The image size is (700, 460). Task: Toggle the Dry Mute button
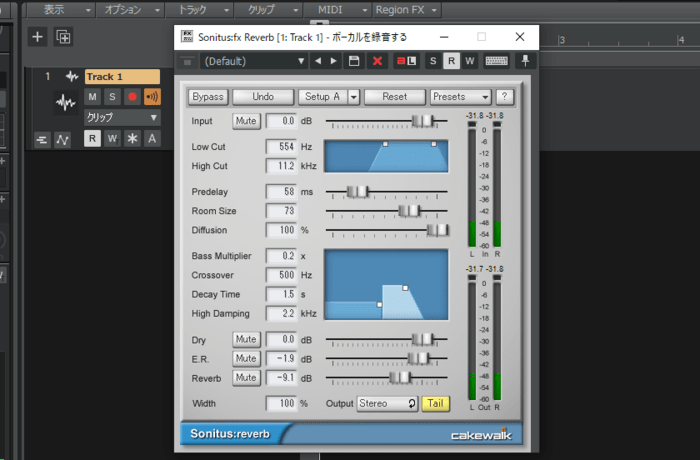(x=246, y=339)
